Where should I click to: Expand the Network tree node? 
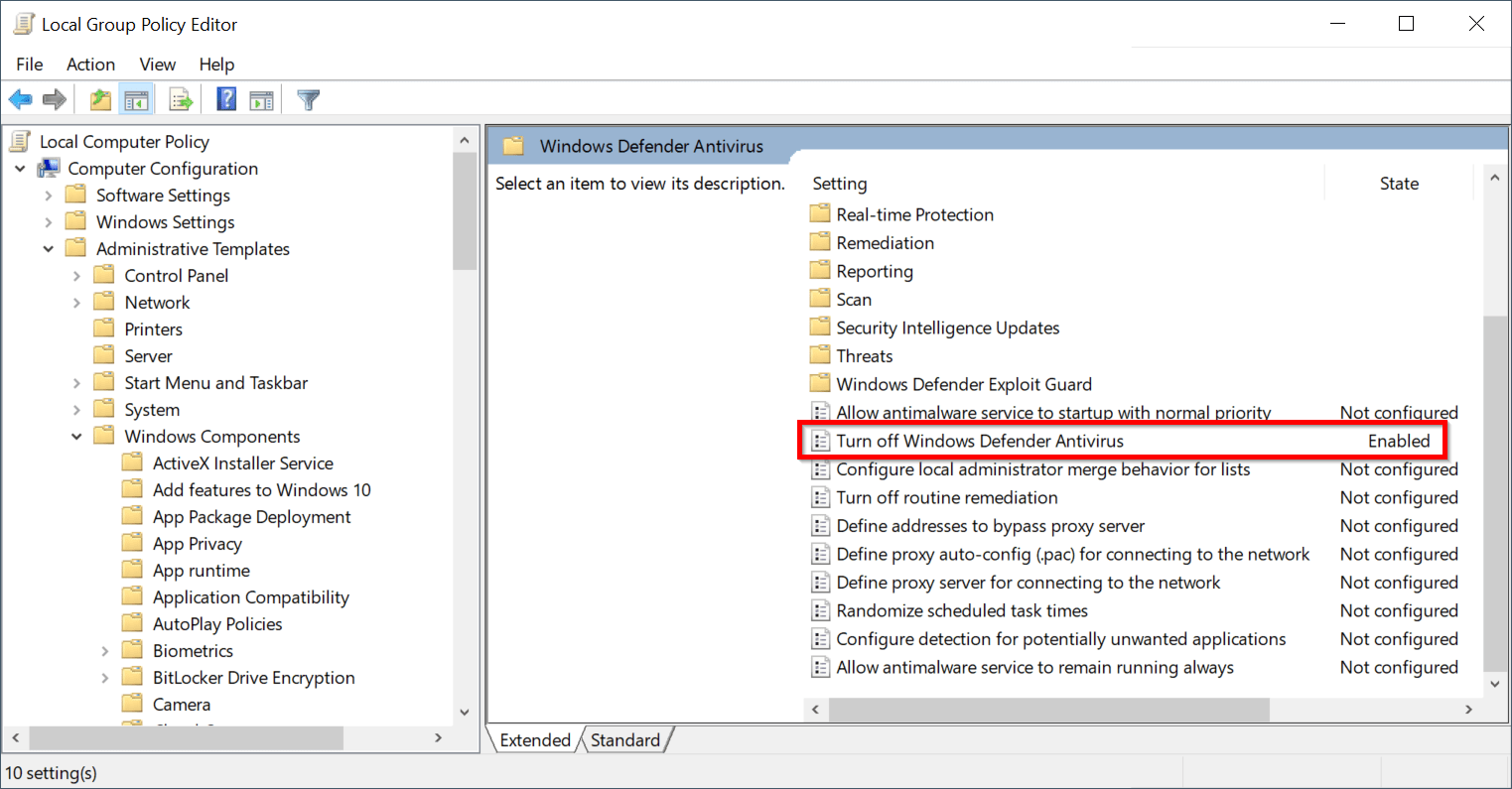pyautogui.click(x=77, y=302)
